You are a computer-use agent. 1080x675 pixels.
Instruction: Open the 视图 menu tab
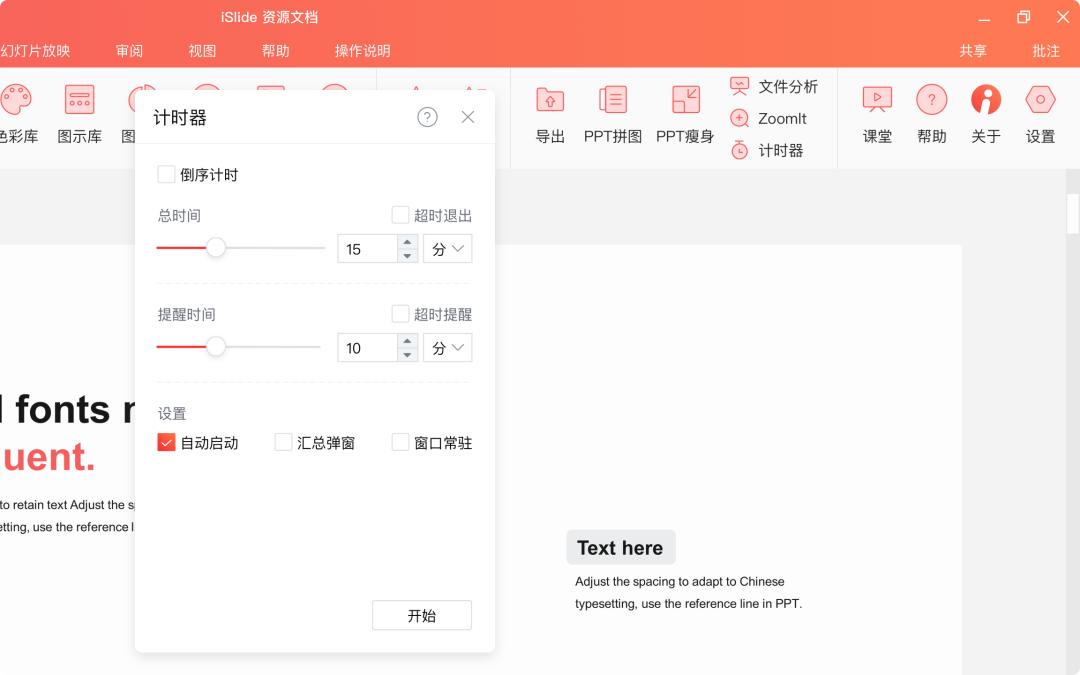[x=202, y=51]
